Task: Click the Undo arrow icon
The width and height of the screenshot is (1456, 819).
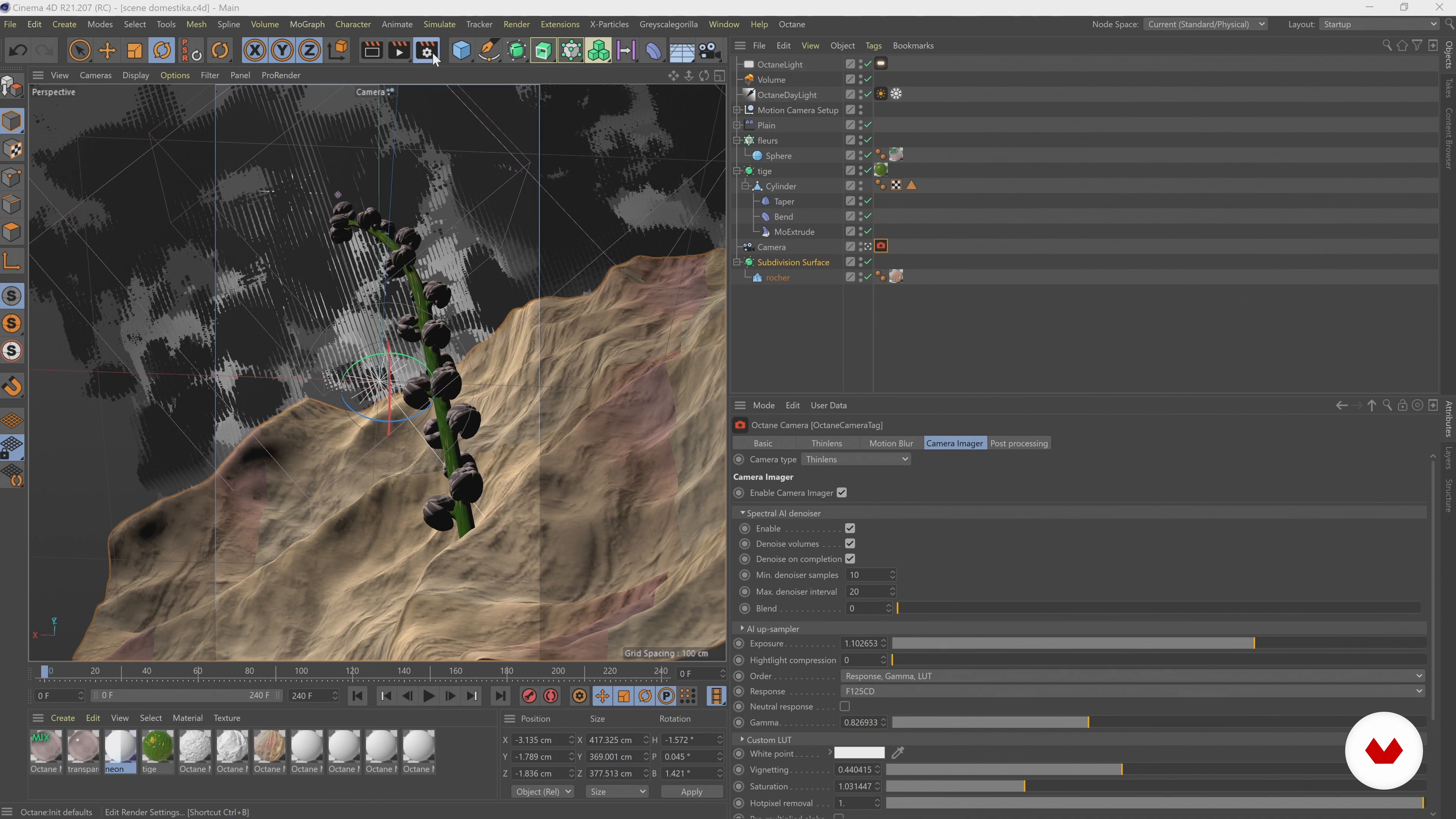Action: point(17,51)
